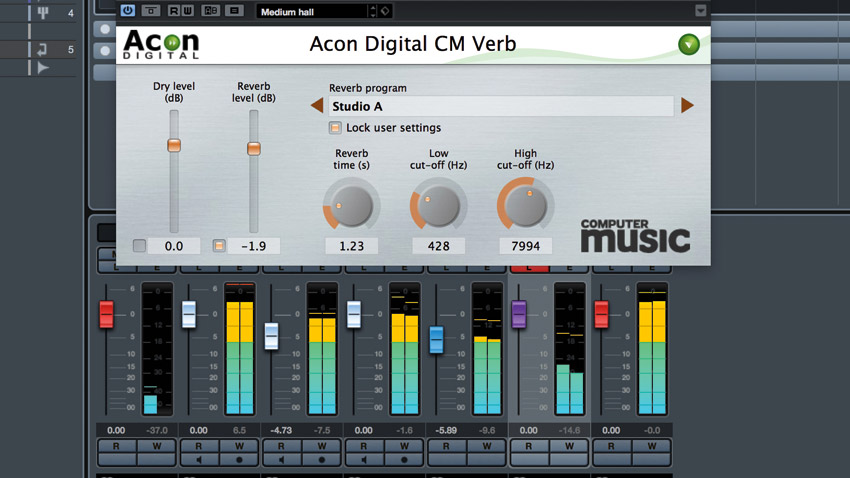Click the High cut-off knob

525,206
